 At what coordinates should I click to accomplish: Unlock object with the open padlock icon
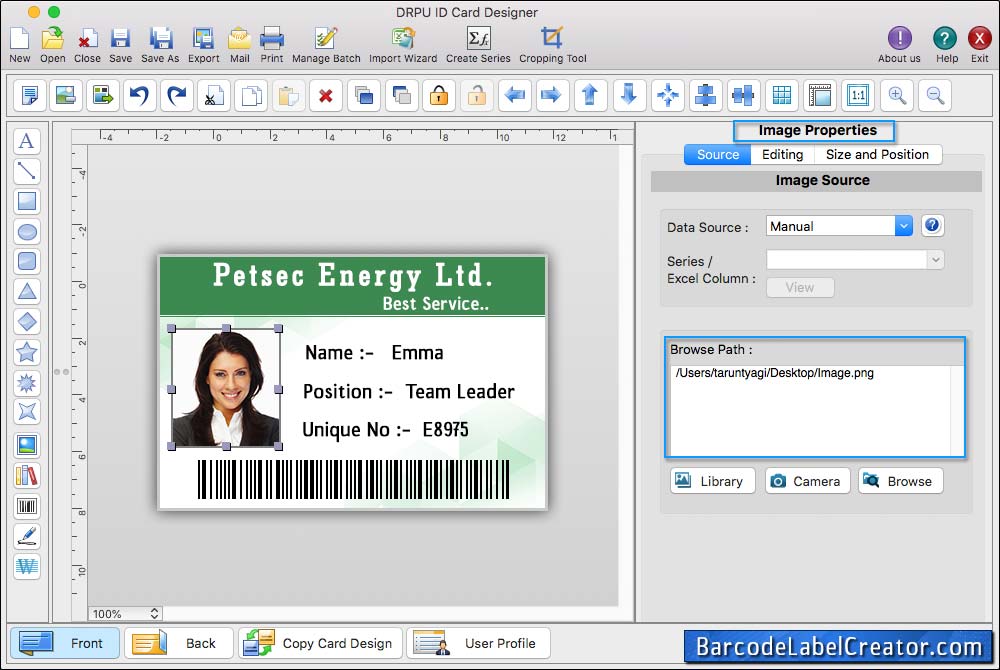click(476, 96)
